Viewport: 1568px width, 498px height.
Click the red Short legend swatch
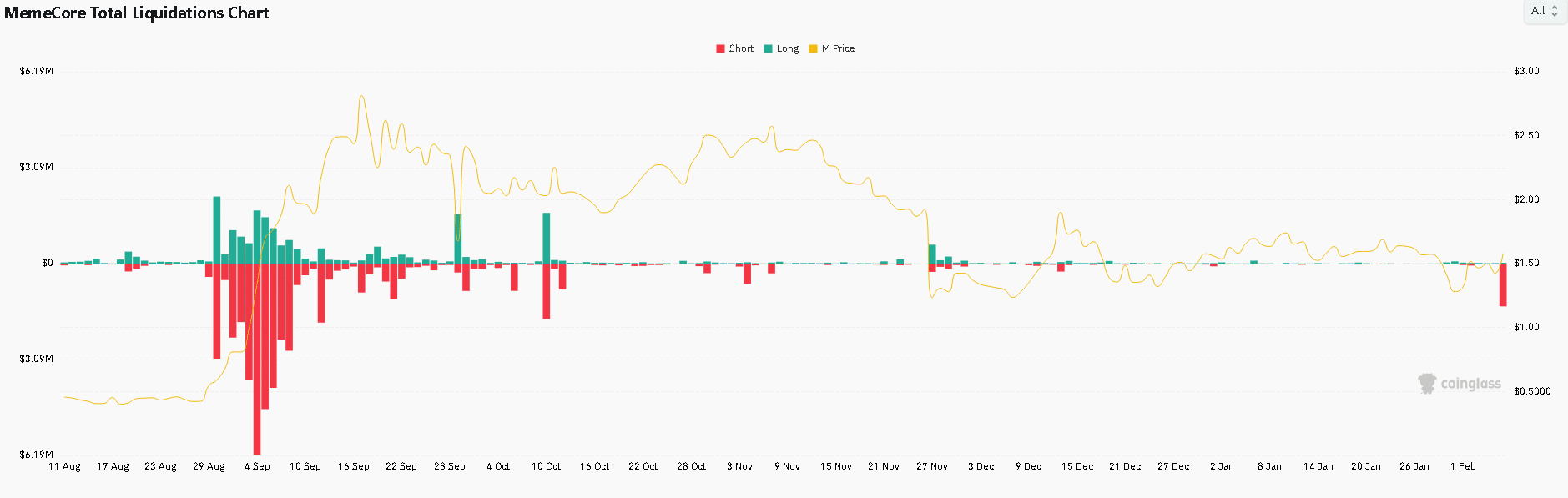(x=720, y=49)
